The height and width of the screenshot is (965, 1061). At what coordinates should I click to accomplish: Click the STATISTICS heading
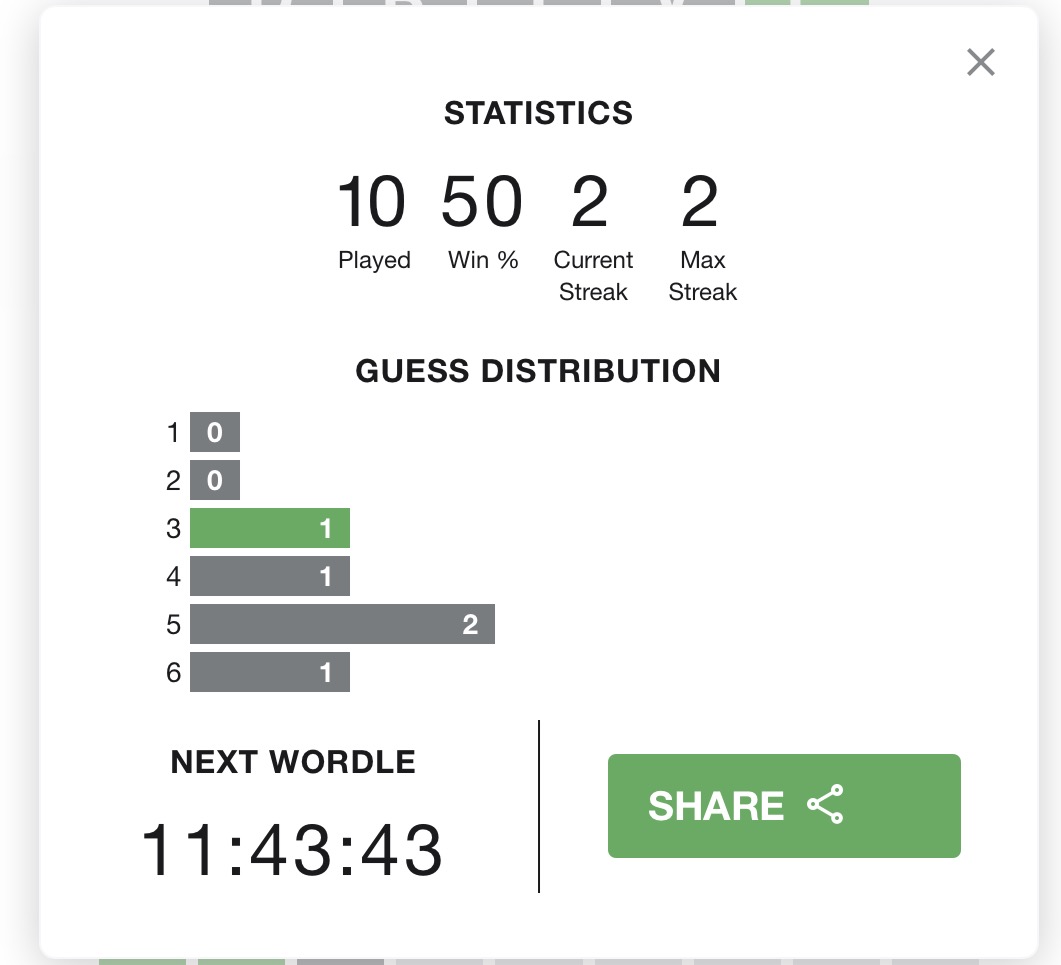coord(538,113)
